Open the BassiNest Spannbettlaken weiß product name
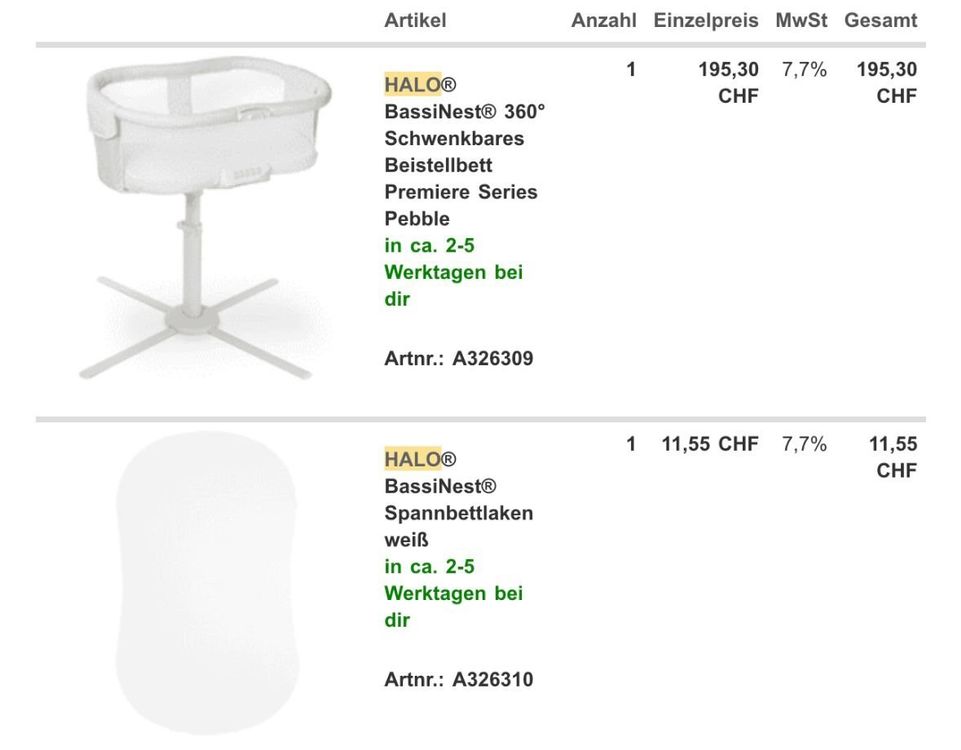Screen dimensions: 961x750 [x=459, y=513]
